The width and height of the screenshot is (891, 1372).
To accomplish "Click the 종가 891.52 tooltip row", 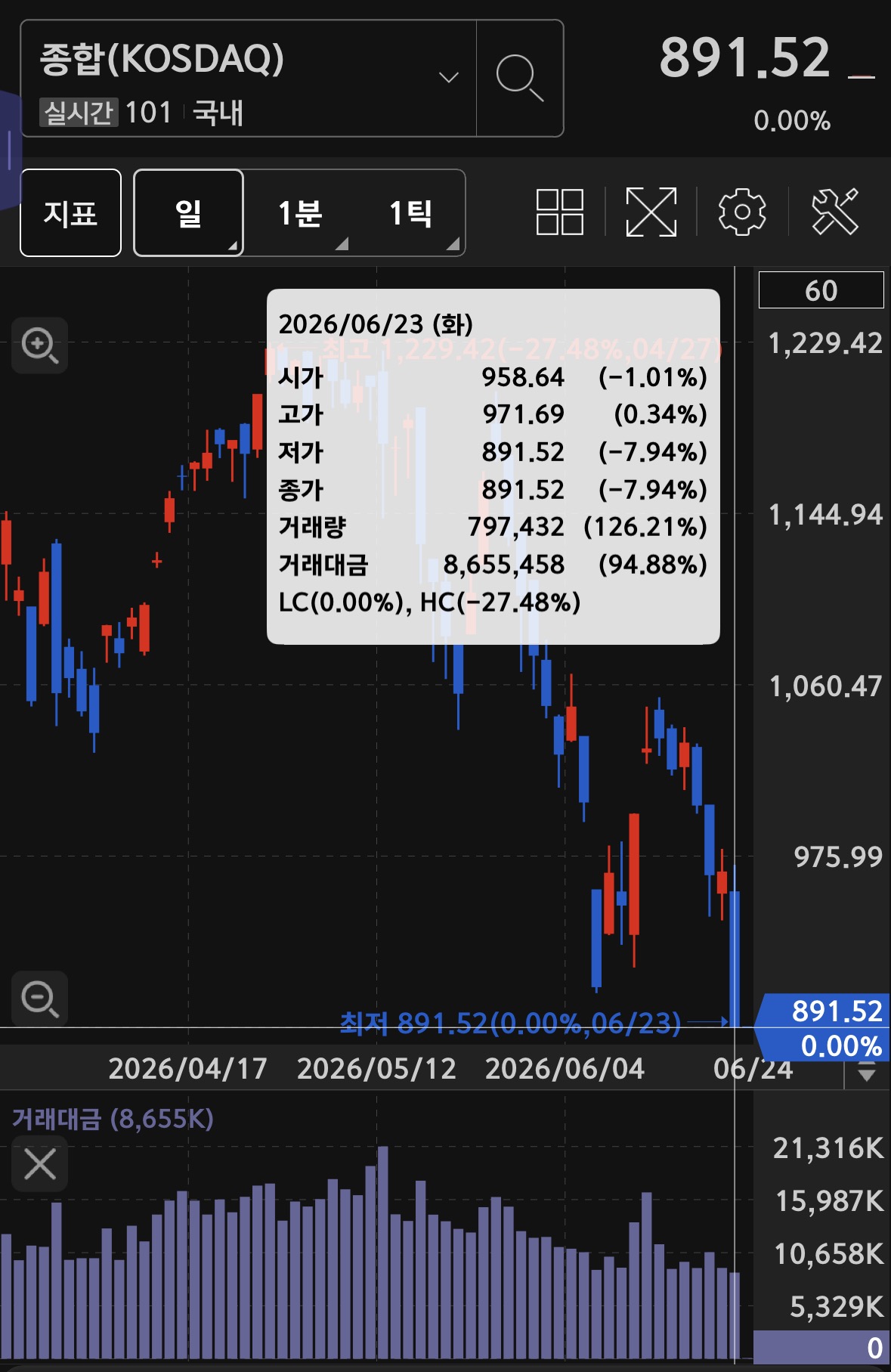I will pyautogui.click(x=493, y=490).
